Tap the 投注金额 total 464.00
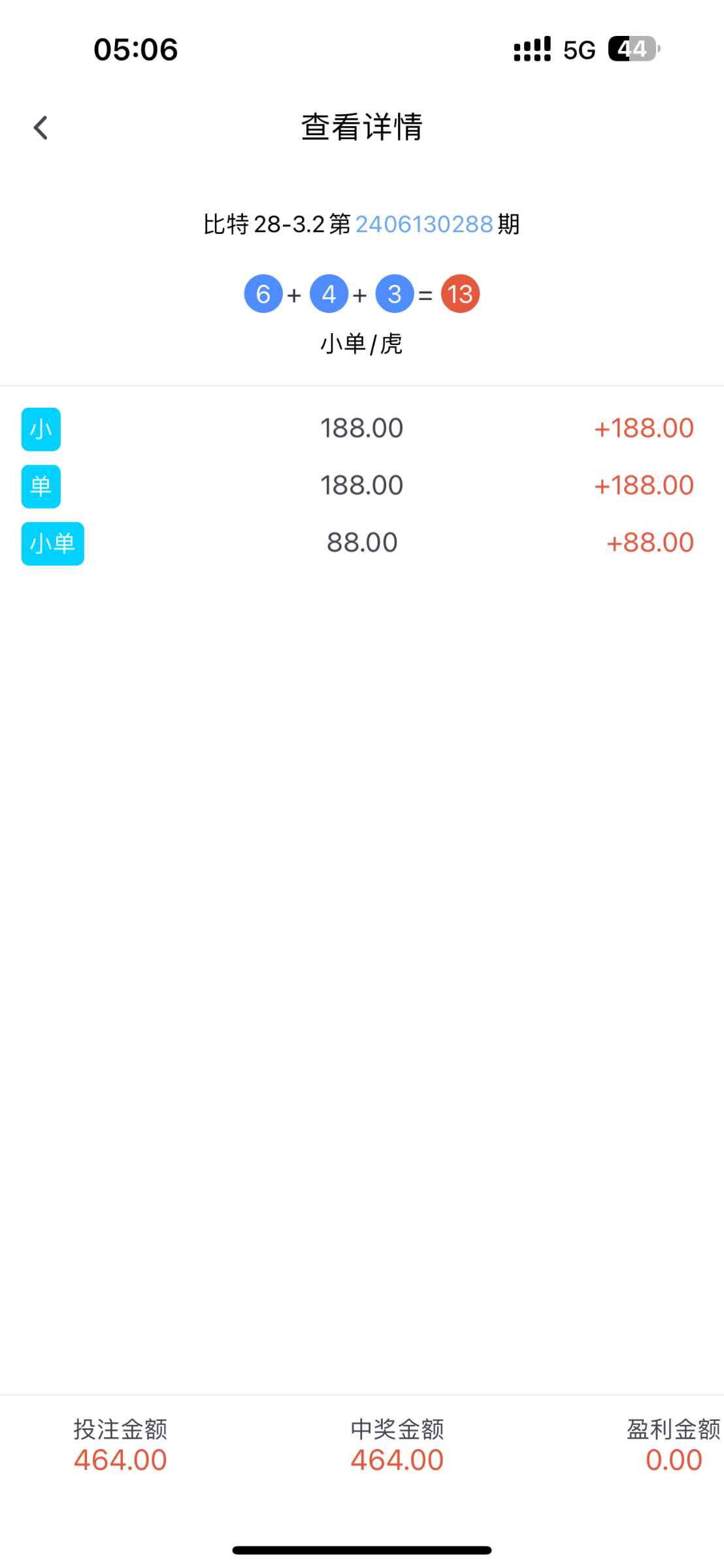The image size is (724, 1568). tap(120, 1460)
